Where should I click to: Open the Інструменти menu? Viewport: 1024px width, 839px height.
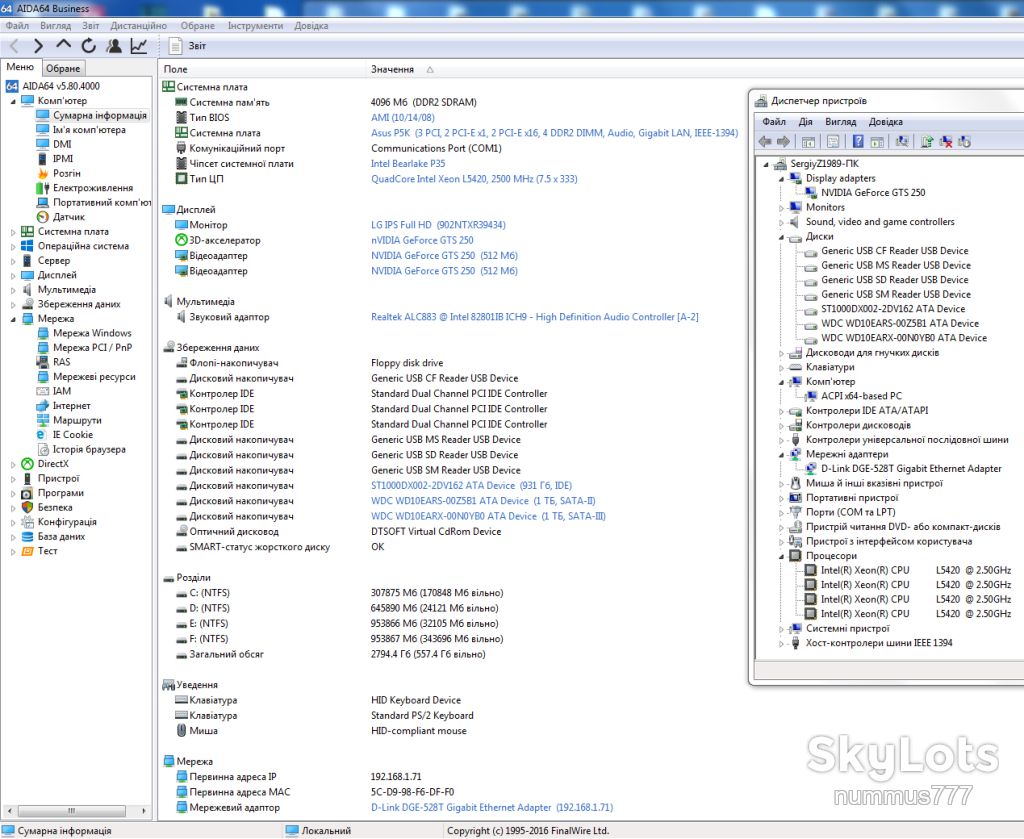coord(255,26)
